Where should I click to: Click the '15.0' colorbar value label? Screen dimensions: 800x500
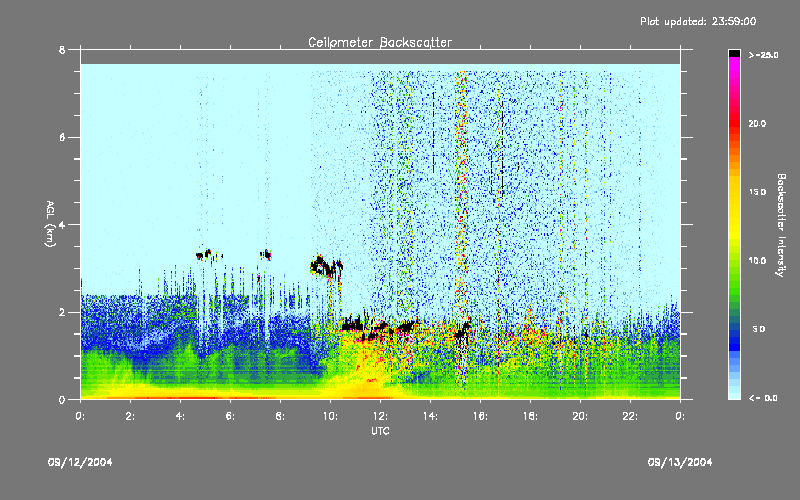[757, 192]
